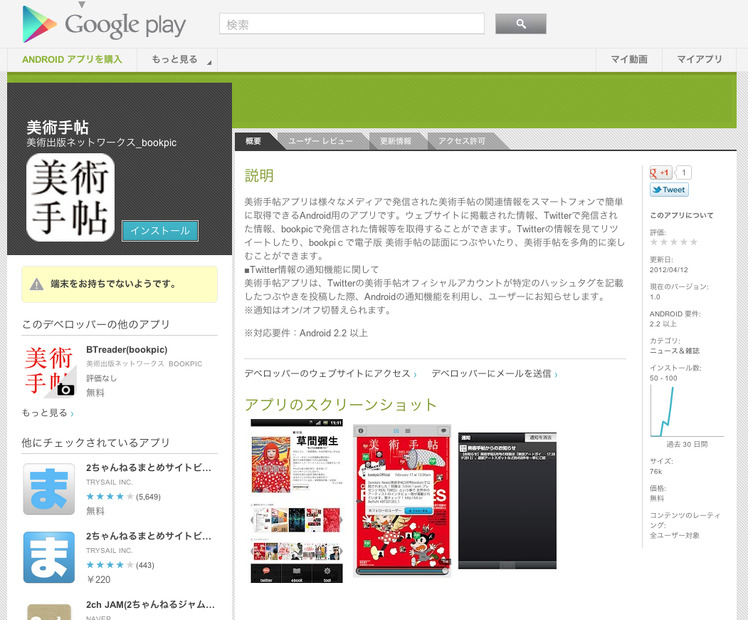Click 50 - 100 install count text
Viewport: 748px width, 620px height.
(664, 378)
